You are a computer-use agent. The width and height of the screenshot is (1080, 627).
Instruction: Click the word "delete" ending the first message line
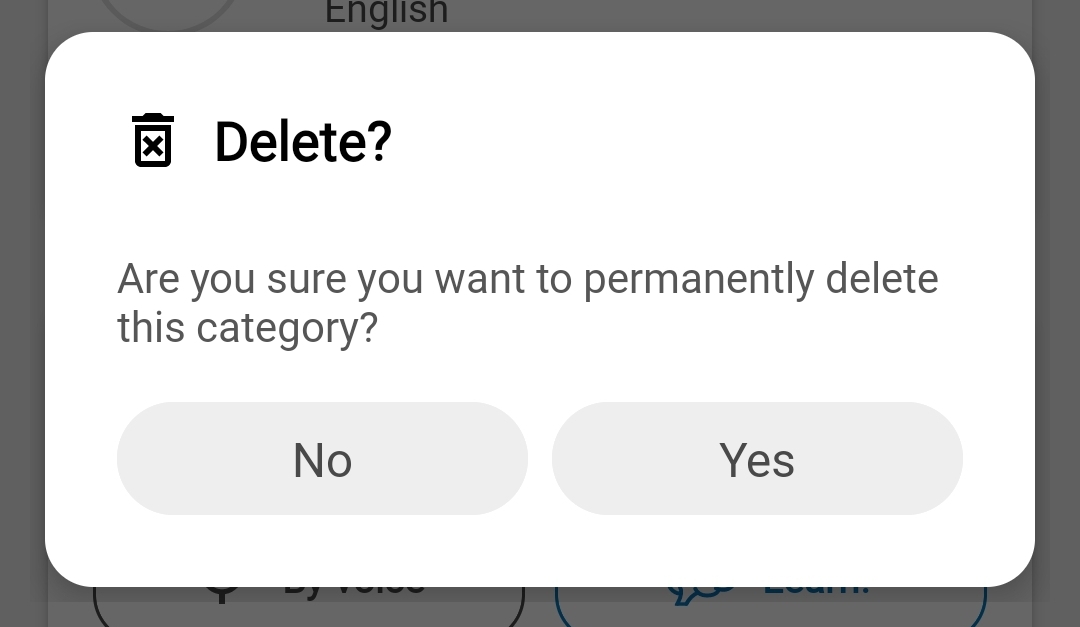click(x=881, y=279)
